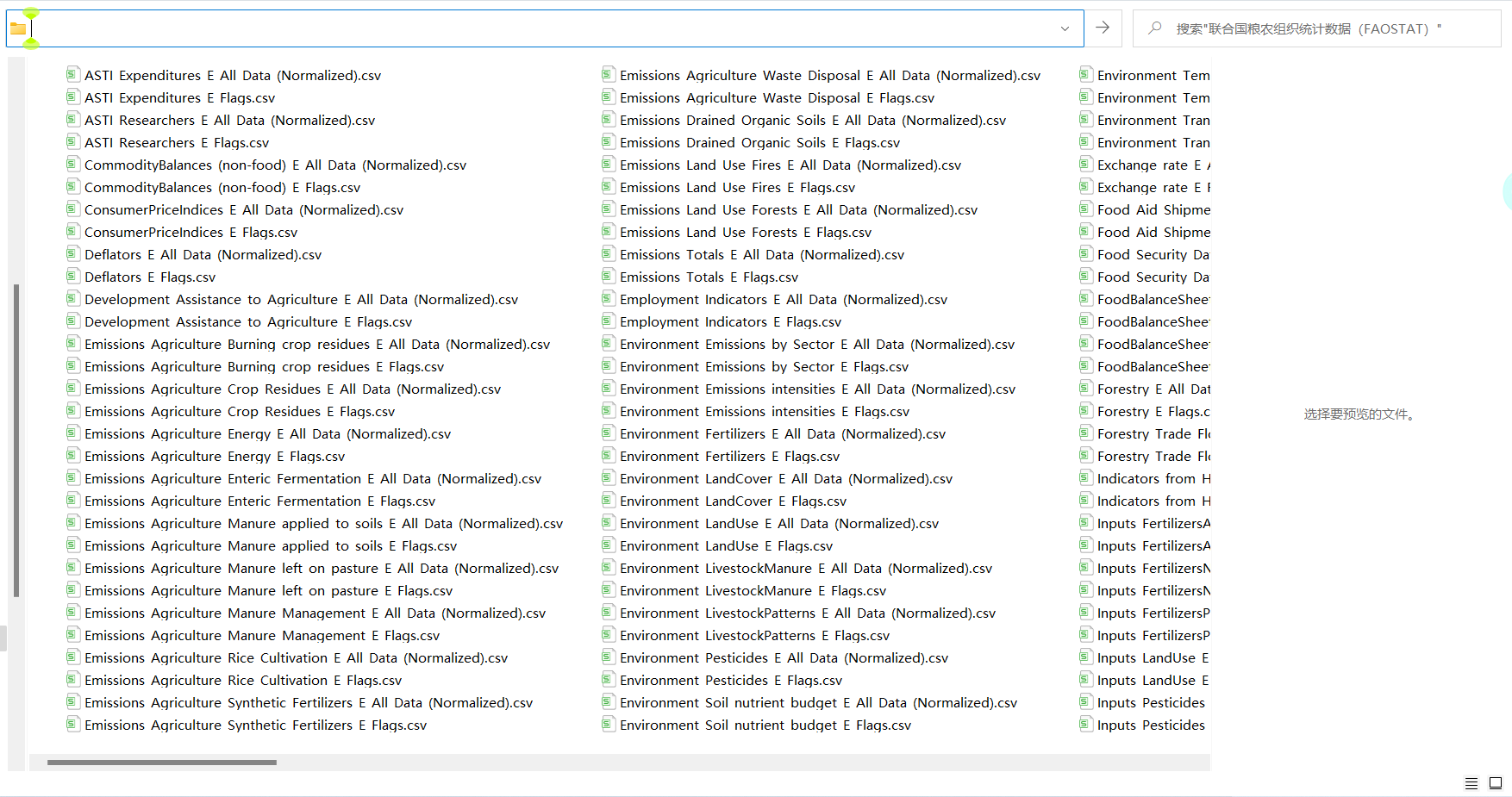Click Emissions Agriculture Burning crop residues E Flags.csv

(x=265, y=367)
